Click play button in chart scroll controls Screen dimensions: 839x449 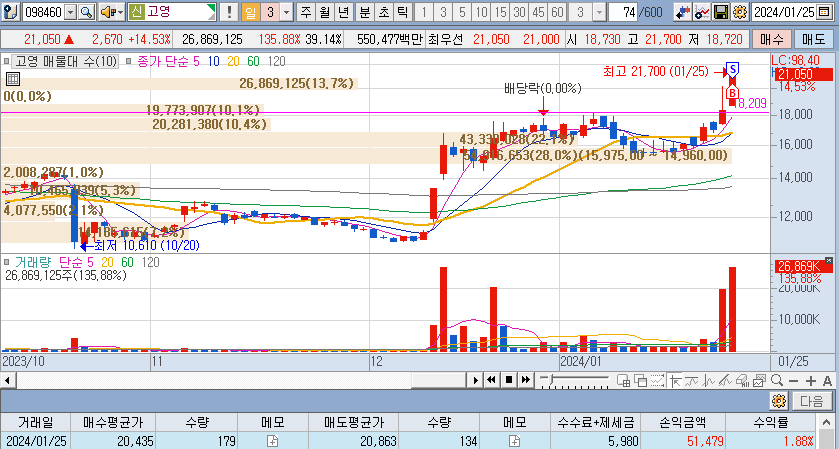(475, 380)
